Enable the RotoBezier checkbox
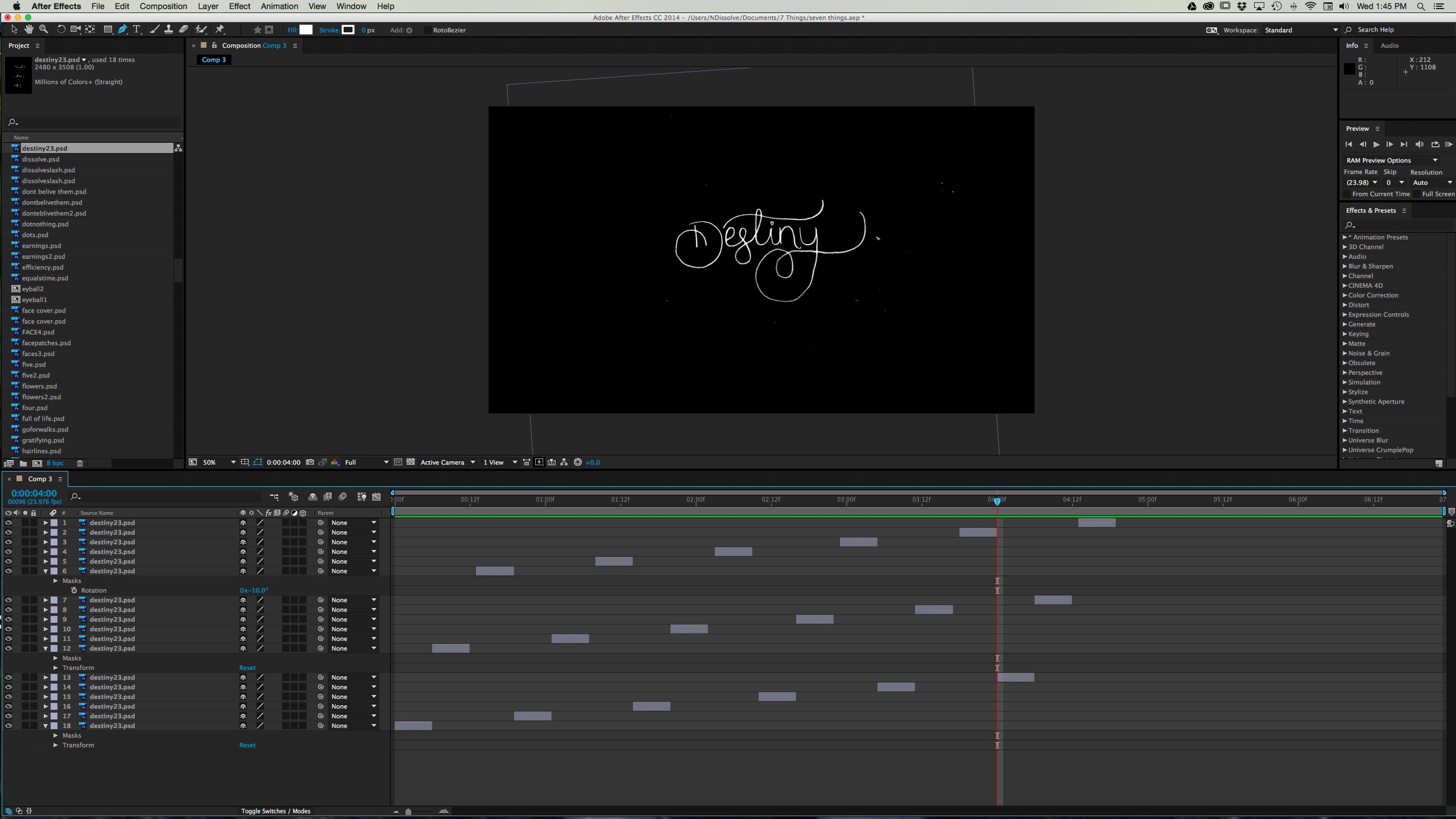1456x819 pixels. pyautogui.click(x=427, y=30)
